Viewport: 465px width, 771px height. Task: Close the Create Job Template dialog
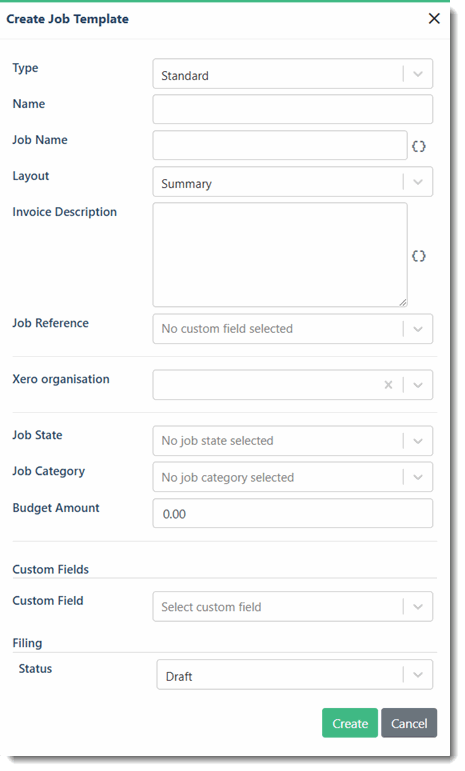(434, 19)
